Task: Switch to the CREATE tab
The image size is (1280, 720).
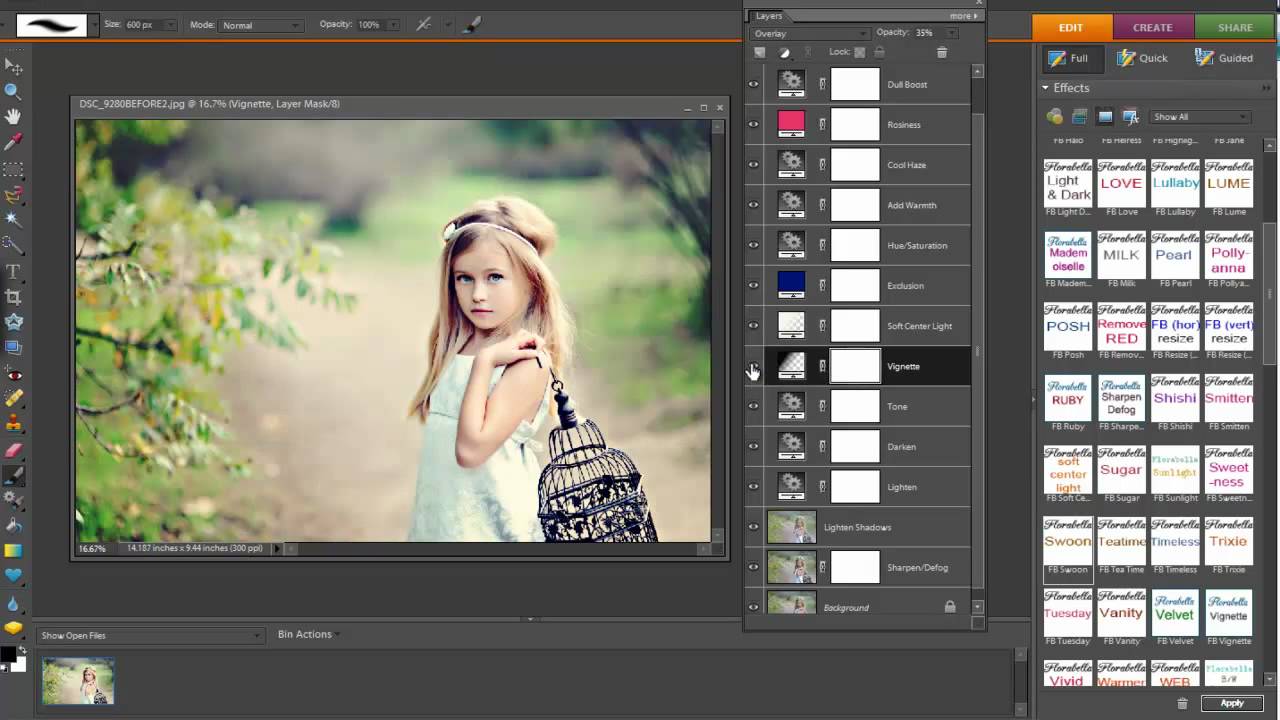Action: point(1152,28)
